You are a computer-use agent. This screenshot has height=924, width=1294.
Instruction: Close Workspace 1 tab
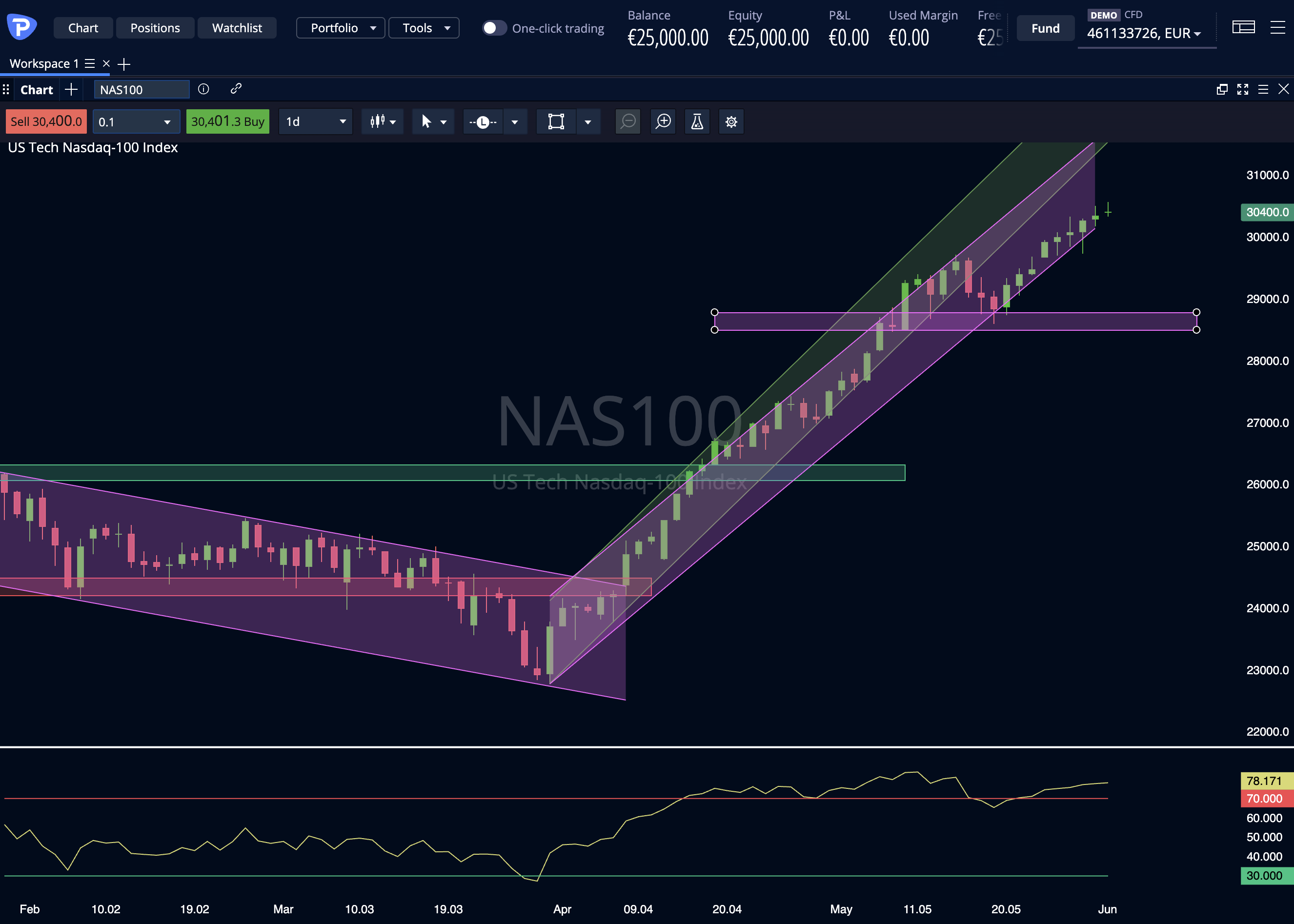(106, 64)
